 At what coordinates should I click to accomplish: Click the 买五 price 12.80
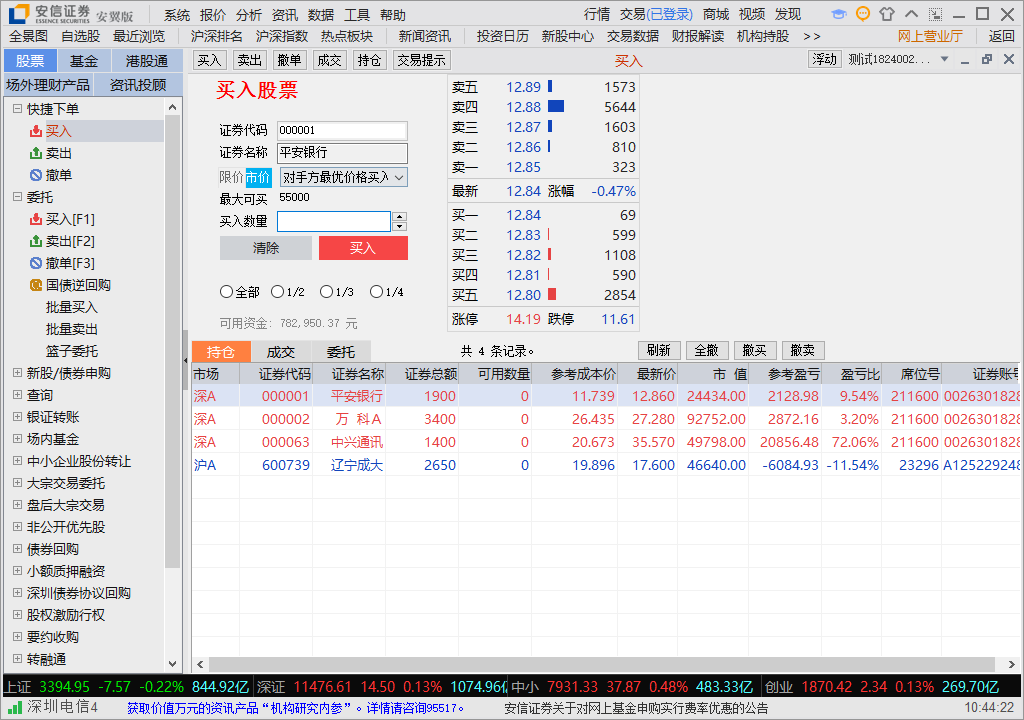(523, 295)
